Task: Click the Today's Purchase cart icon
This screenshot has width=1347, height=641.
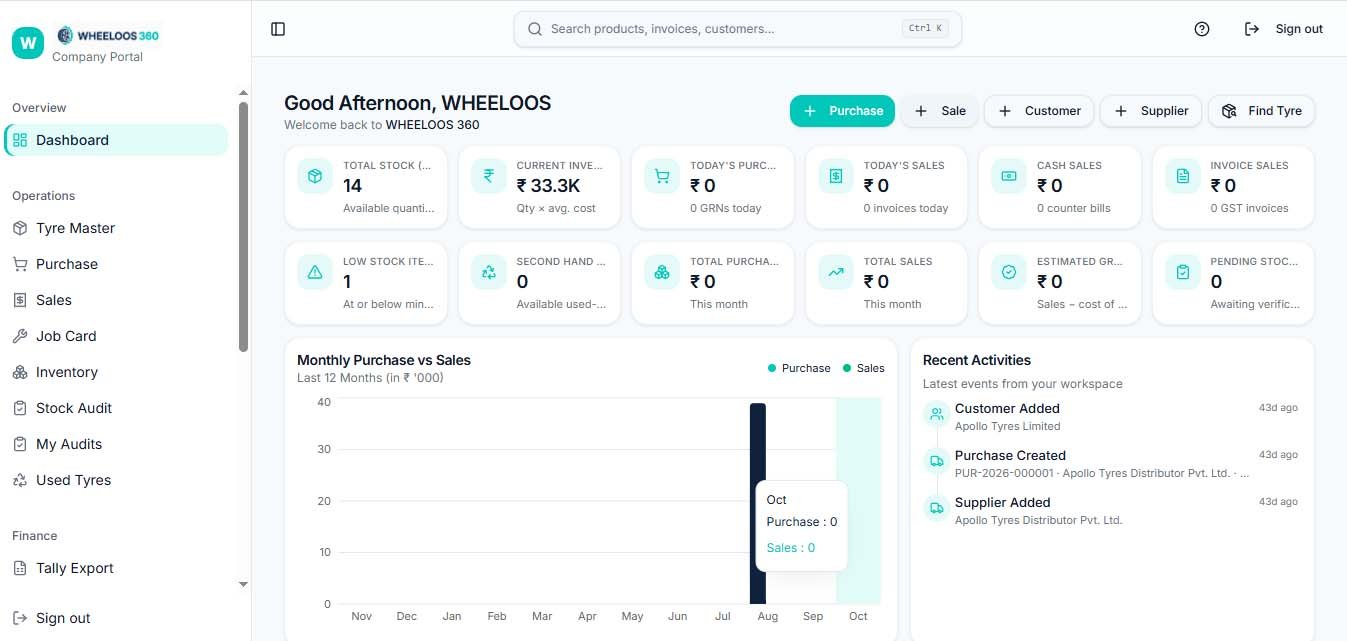Action: tap(662, 177)
